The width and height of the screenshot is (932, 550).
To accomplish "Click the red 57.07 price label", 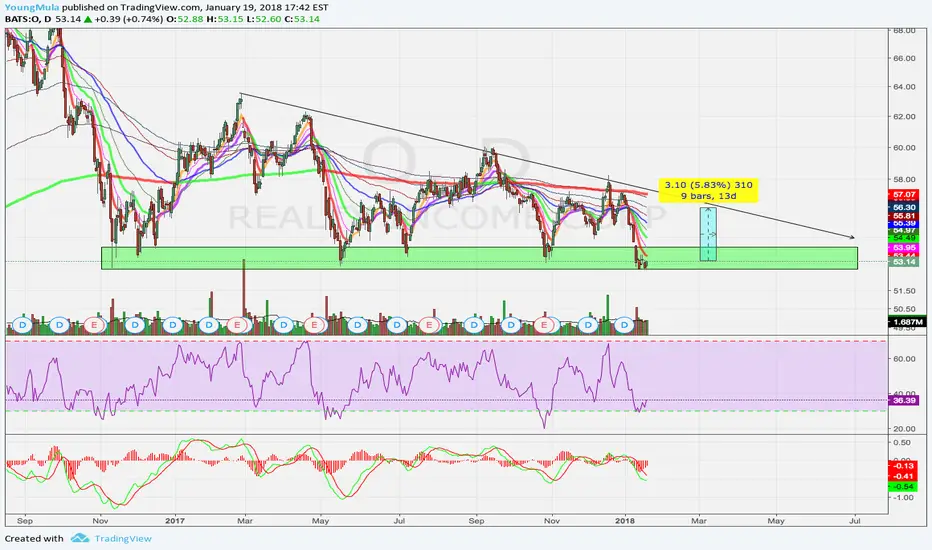I will [x=903, y=194].
